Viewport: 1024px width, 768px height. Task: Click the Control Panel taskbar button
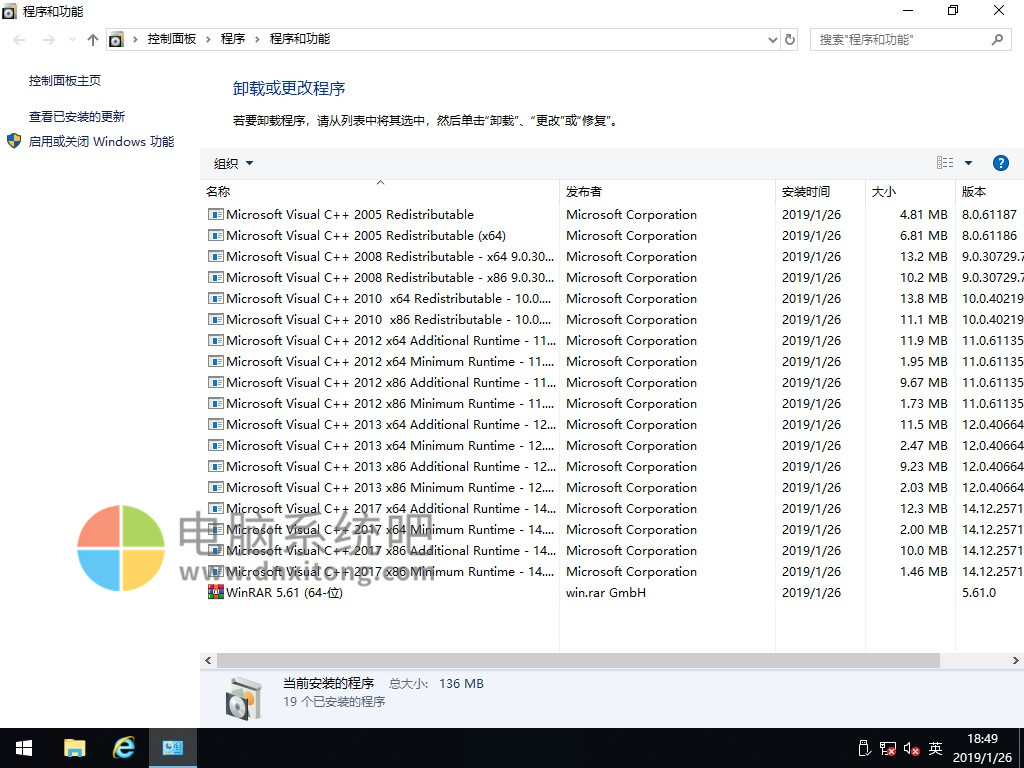point(172,748)
